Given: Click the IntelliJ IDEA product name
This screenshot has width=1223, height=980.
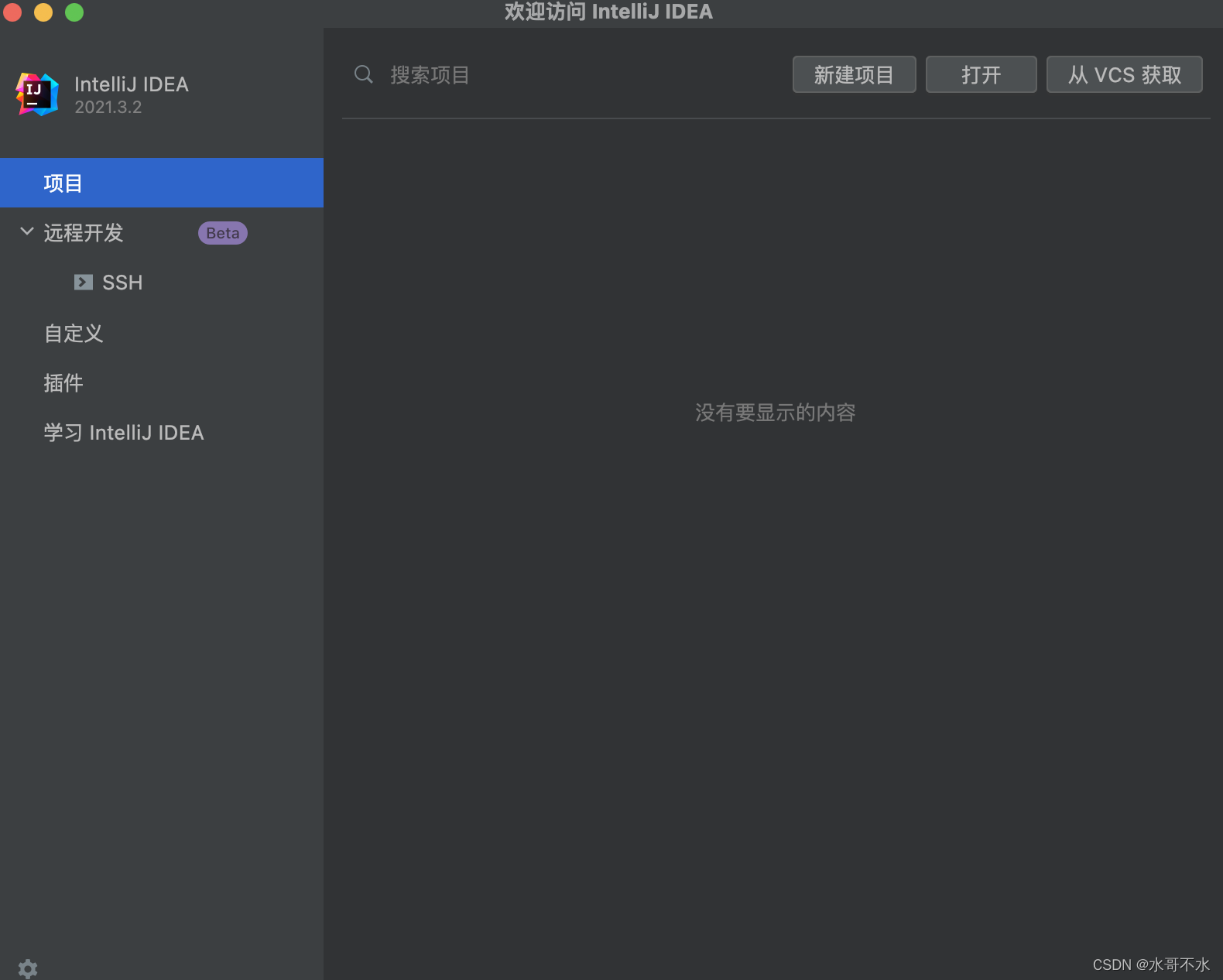Looking at the screenshot, I should coord(132,84).
